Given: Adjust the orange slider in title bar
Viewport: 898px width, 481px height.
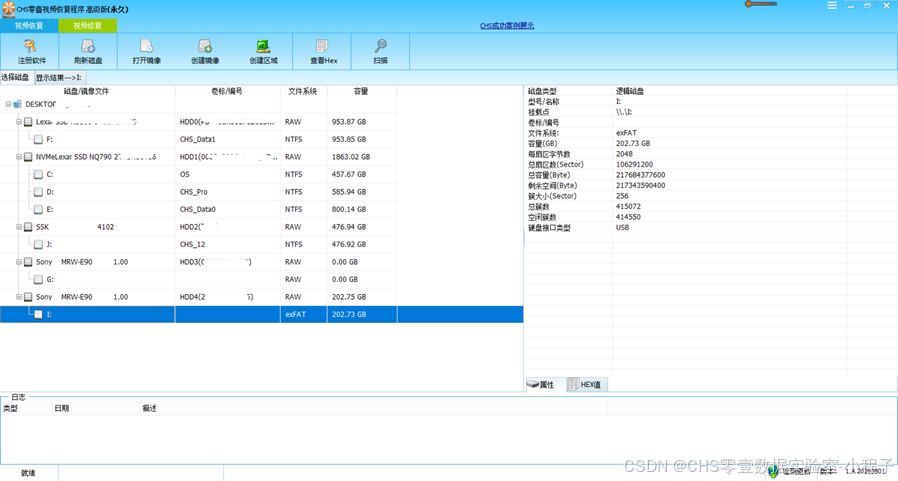Looking at the screenshot, I should point(761,4).
